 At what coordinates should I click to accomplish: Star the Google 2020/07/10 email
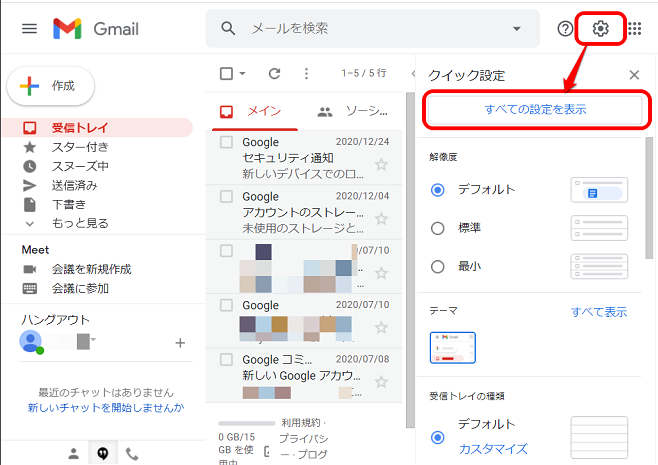pyautogui.click(x=381, y=327)
